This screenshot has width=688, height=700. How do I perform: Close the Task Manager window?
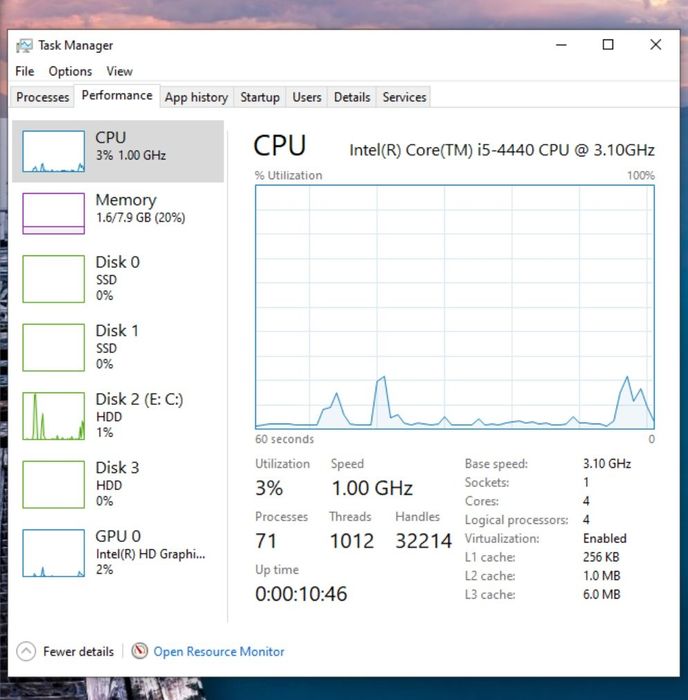[655, 45]
